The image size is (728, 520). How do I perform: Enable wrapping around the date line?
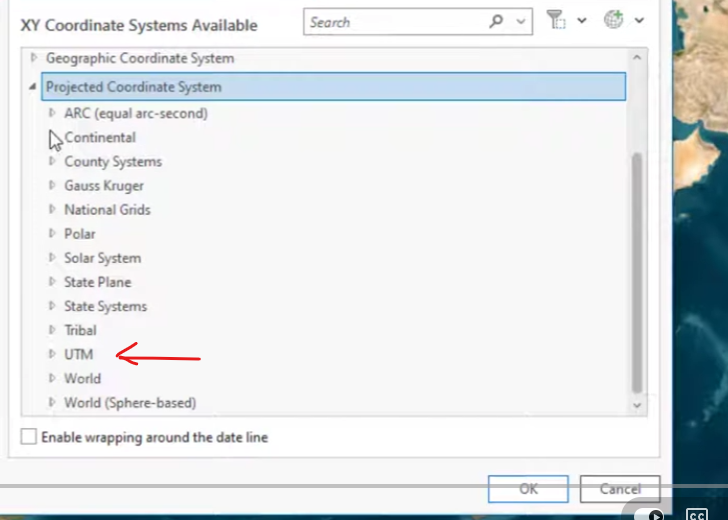click(x=28, y=437)
